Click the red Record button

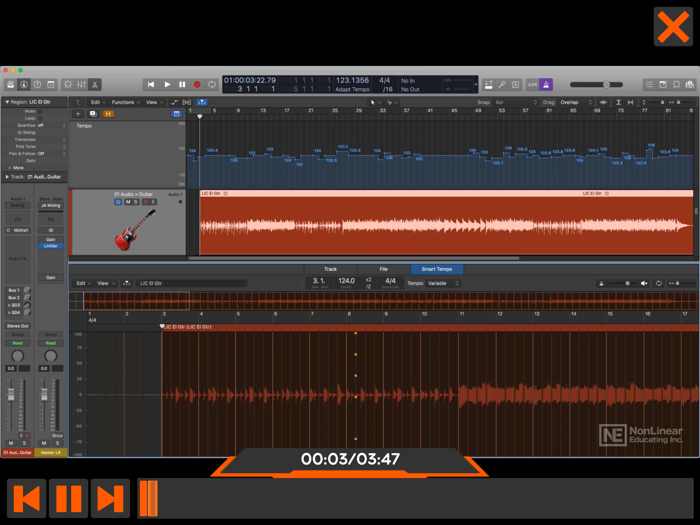(x=197, y=84)
